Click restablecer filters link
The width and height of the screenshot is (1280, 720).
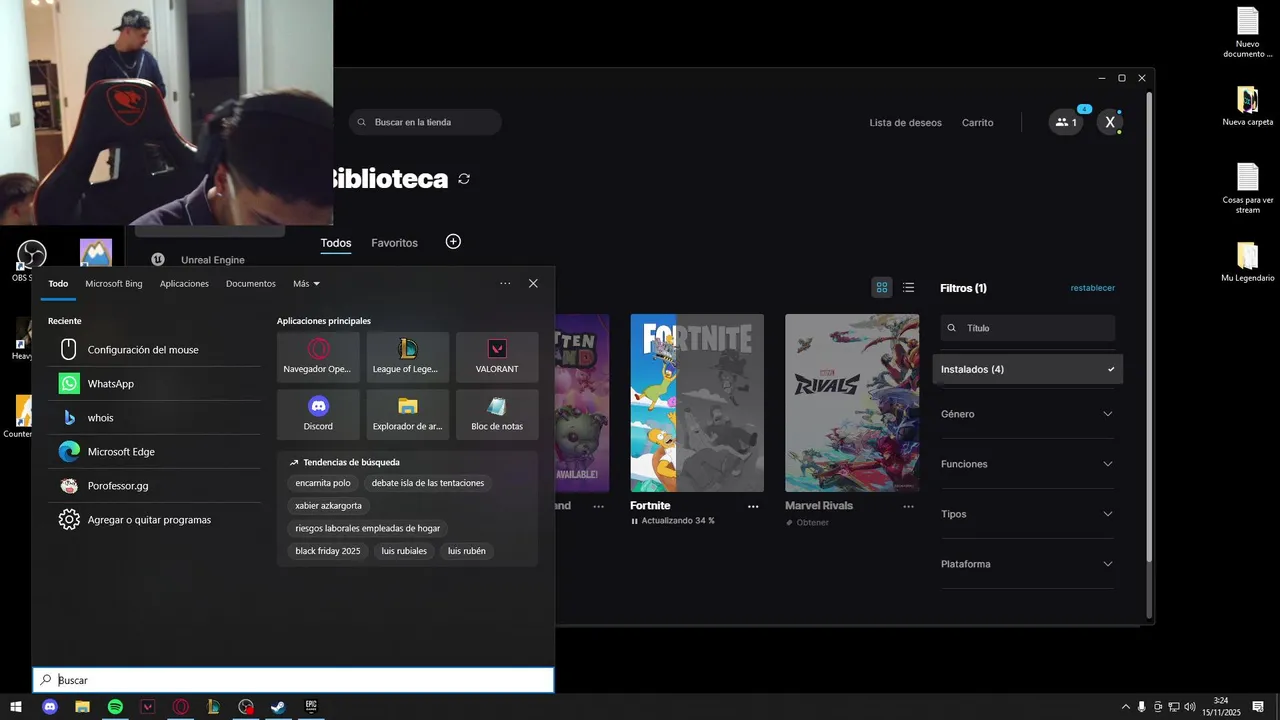pyautogui.click(x=1092, y=288)
